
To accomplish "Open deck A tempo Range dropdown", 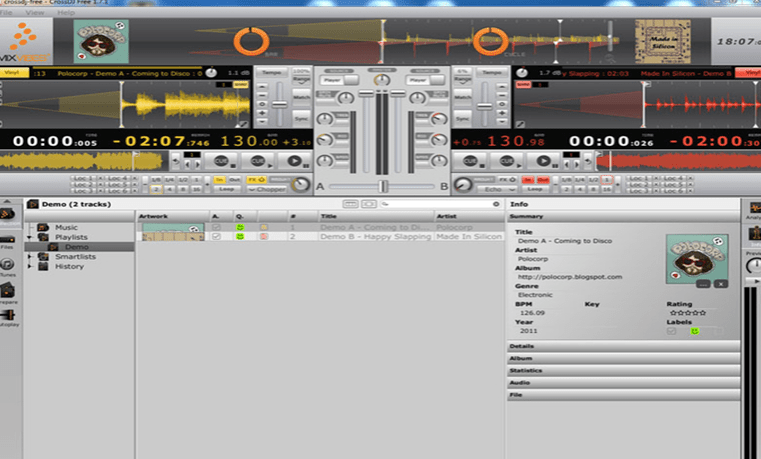I will point(301,79).
